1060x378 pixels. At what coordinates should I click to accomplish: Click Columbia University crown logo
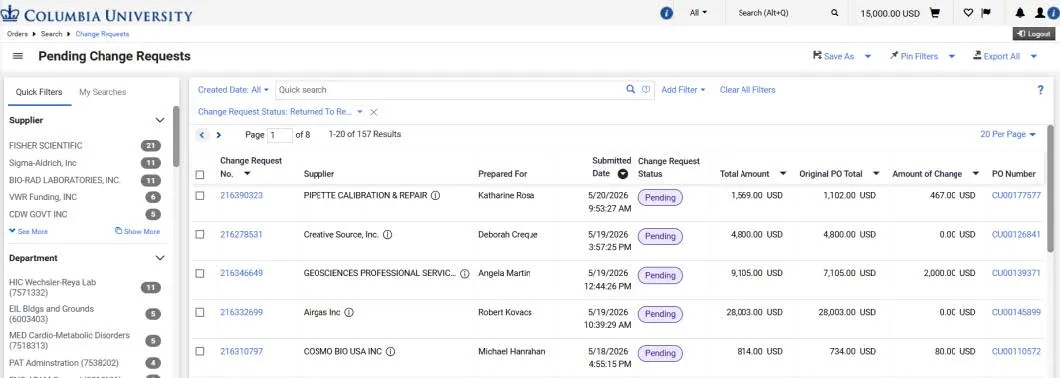point(11,14)
